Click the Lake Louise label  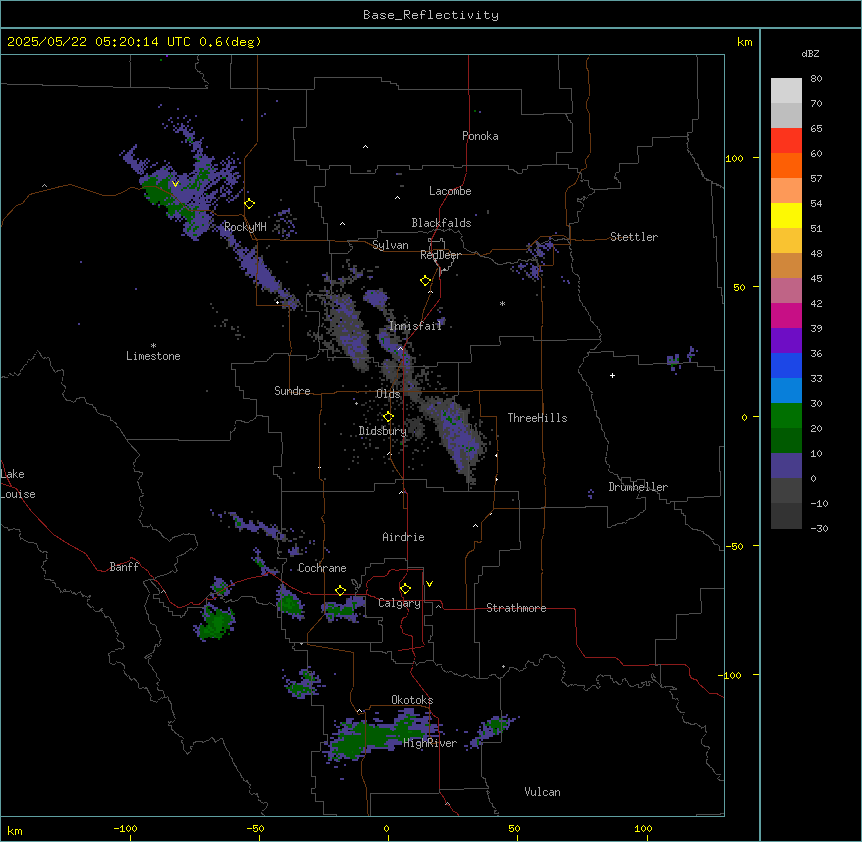point(16,484)
